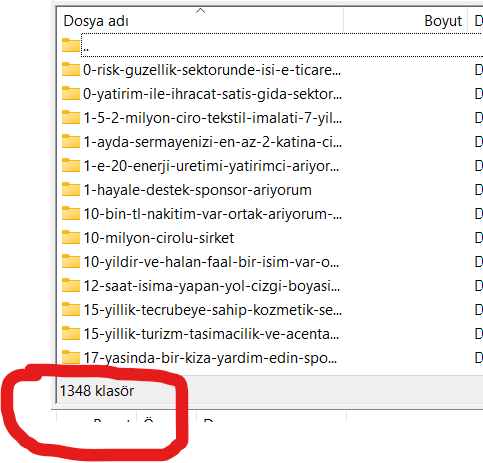This screenshot has height=463, width=483.
Task: Click folder icon for 0-yatirim-ile-ihracat
Action: [71, 93]
